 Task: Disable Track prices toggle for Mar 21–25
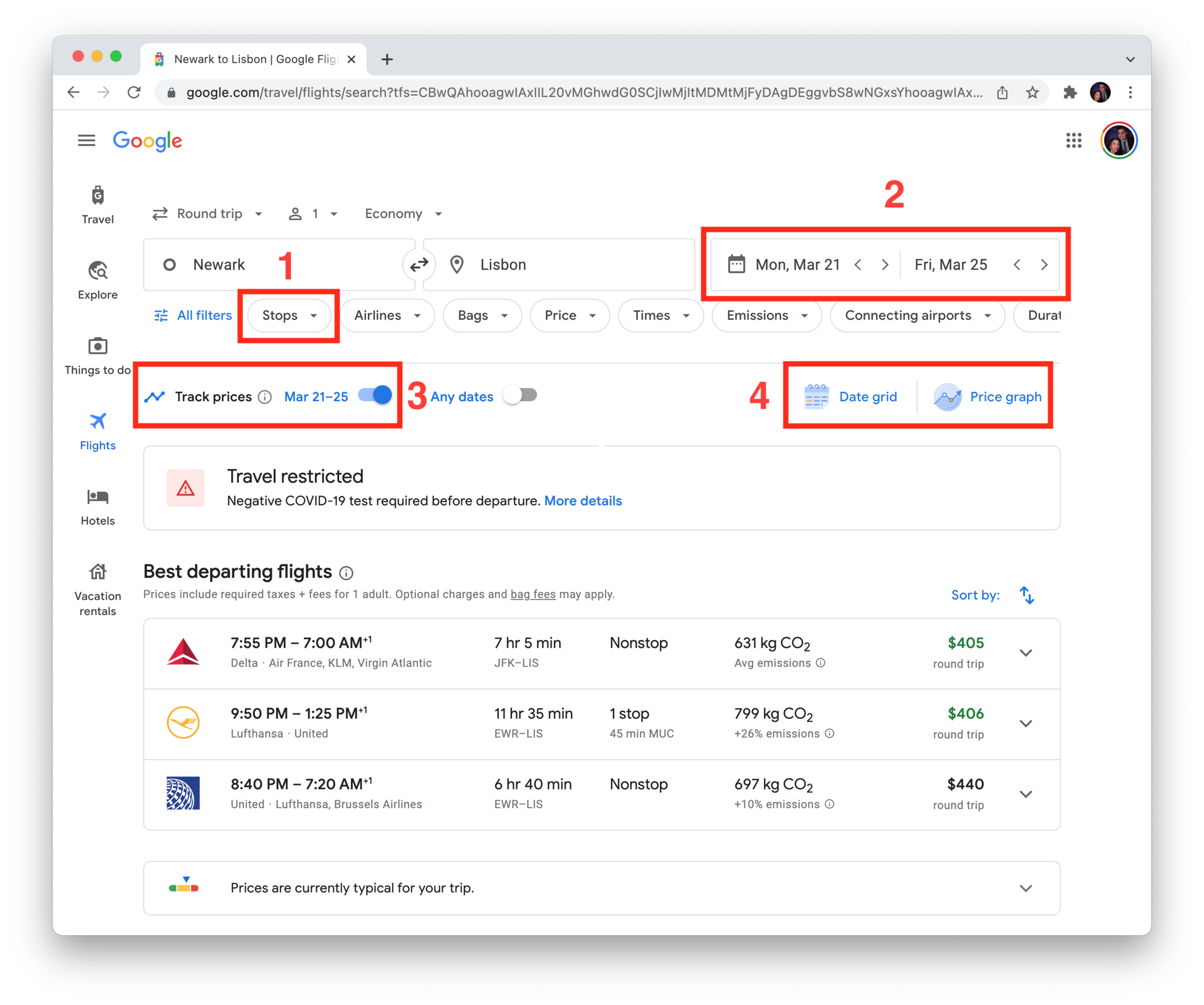click(x=375, y=395)
